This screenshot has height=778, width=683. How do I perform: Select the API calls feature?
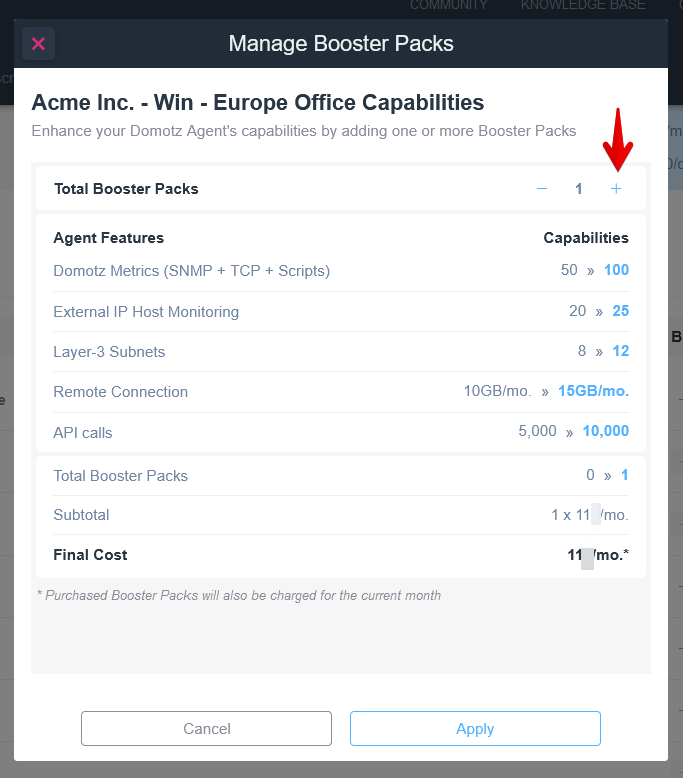click(83, 433)
